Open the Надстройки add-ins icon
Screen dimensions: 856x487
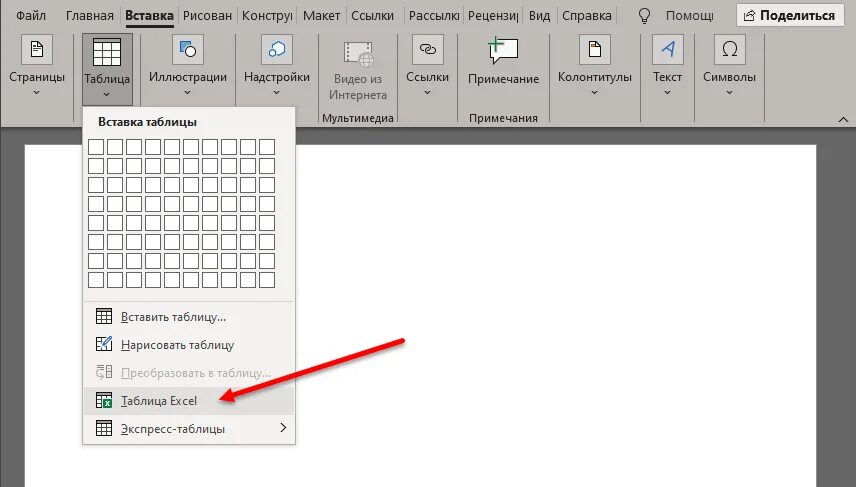(x=277, y=50)
